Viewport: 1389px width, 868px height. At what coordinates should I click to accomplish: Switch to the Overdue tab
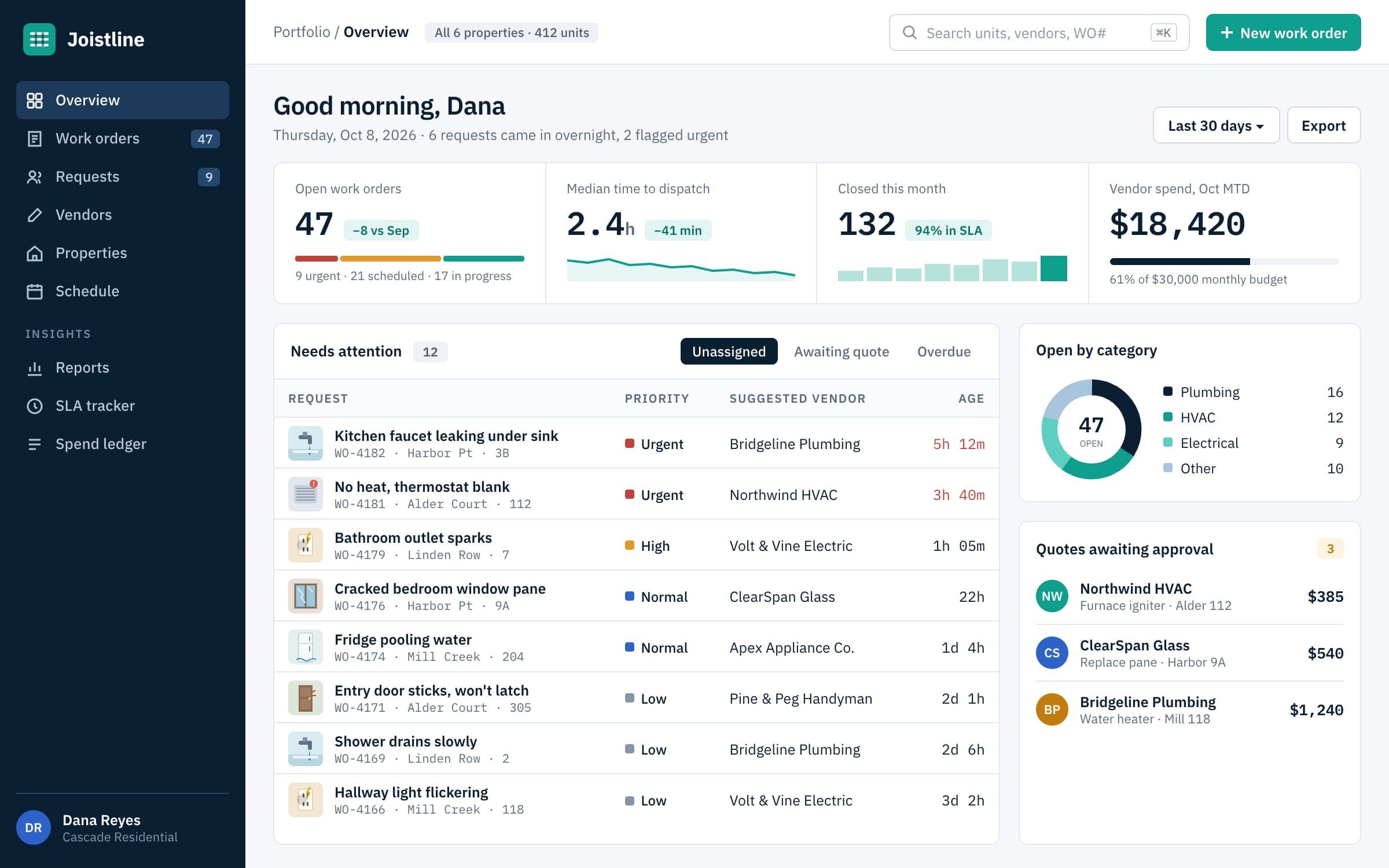click(x=944, y=351)
